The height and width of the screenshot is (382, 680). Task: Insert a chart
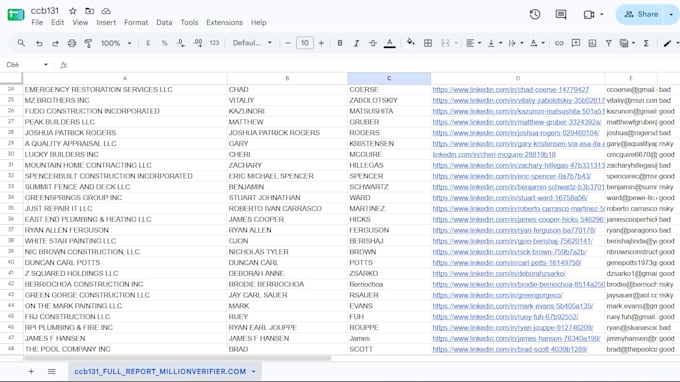point(592,43)
